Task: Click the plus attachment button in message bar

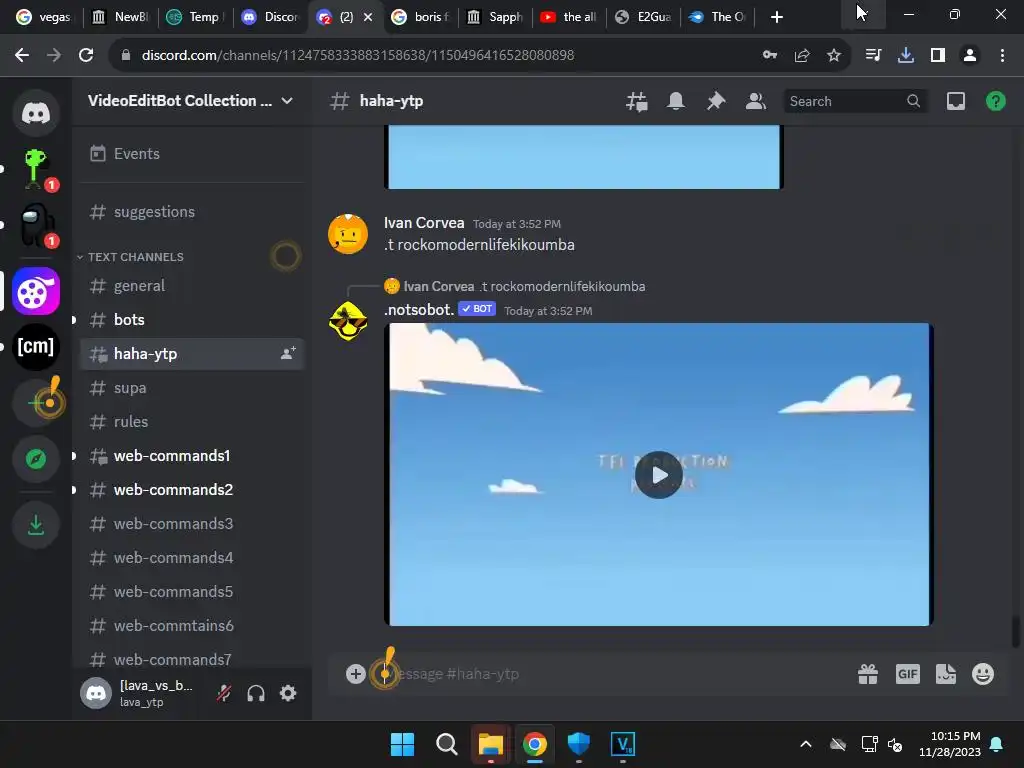Action: tap(356, 674)
